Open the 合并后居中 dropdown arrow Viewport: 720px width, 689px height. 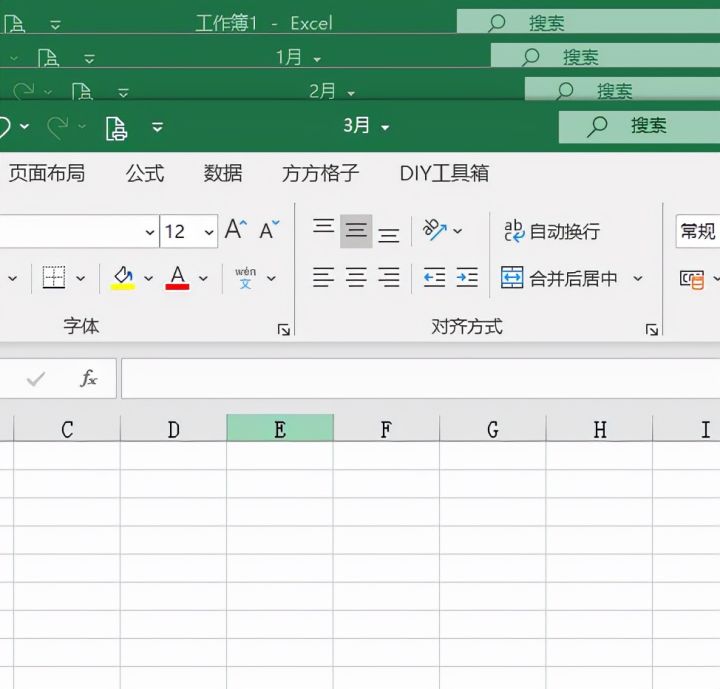[638, 278]
